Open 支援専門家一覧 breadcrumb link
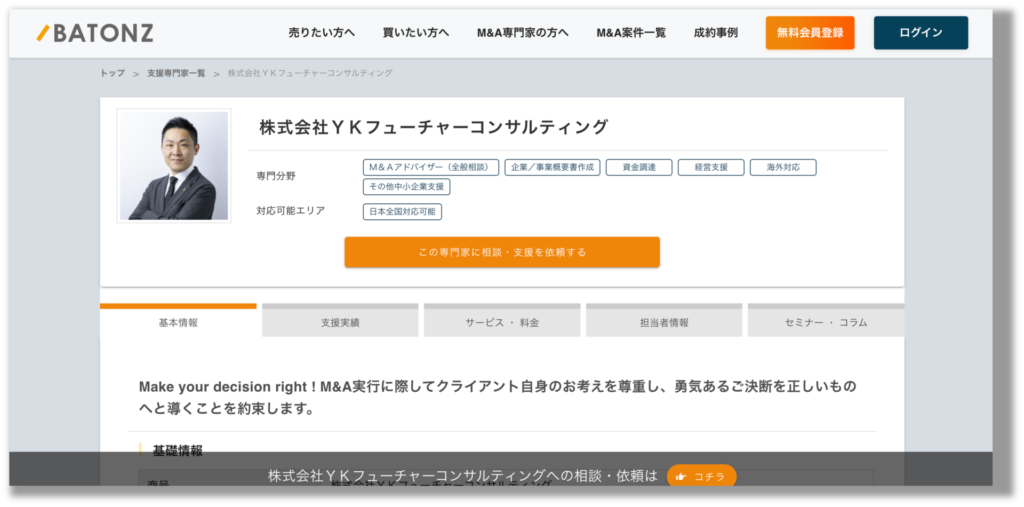This screenshot has width=1024, height=507. pyautogui.click(x=176, y=73)
